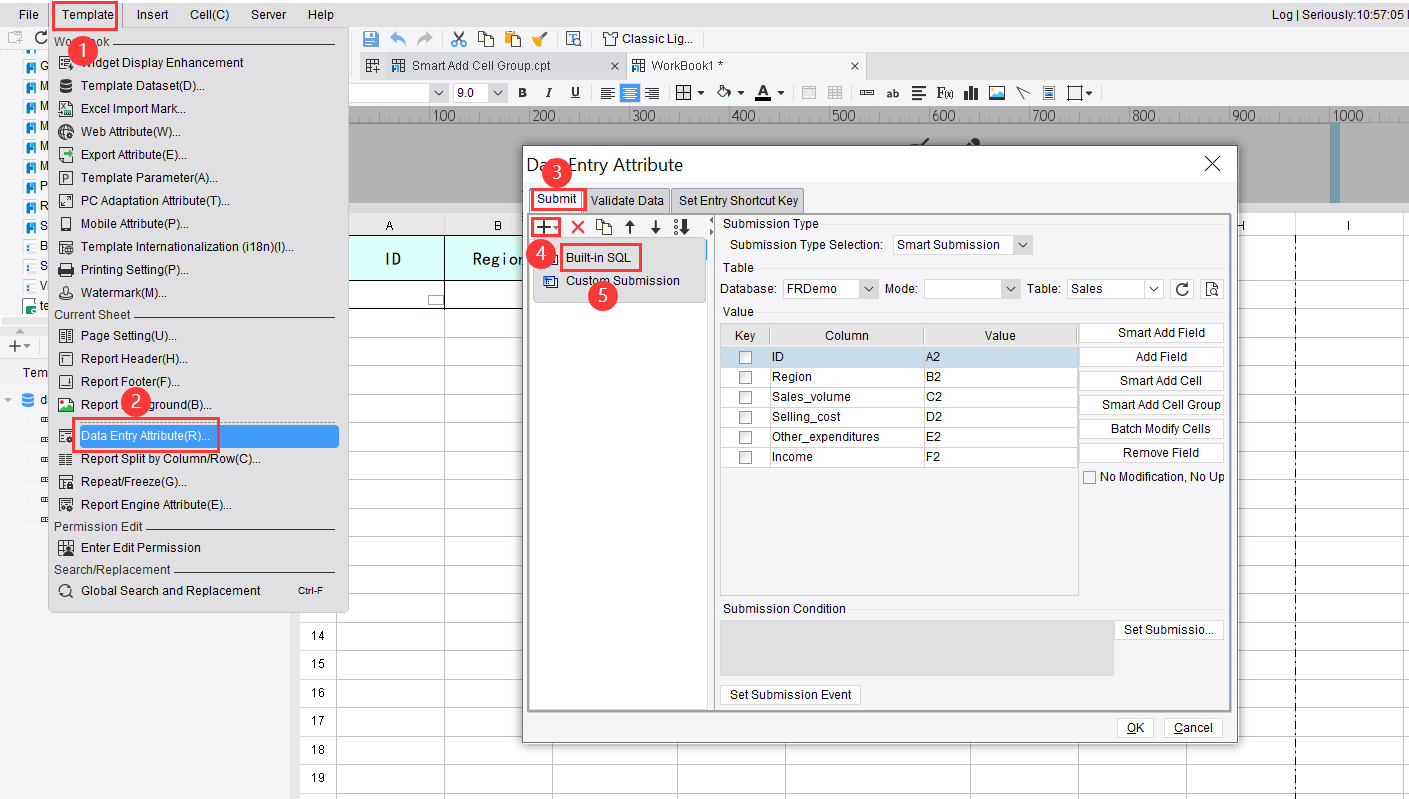
Task: Toggle Bold formatting
Action: tap(521, 92)
